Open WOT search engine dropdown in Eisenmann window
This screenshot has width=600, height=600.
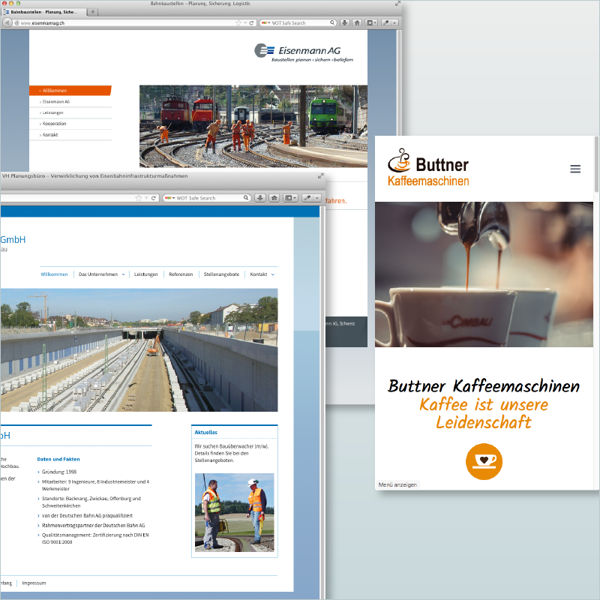[x=266, y=23]
